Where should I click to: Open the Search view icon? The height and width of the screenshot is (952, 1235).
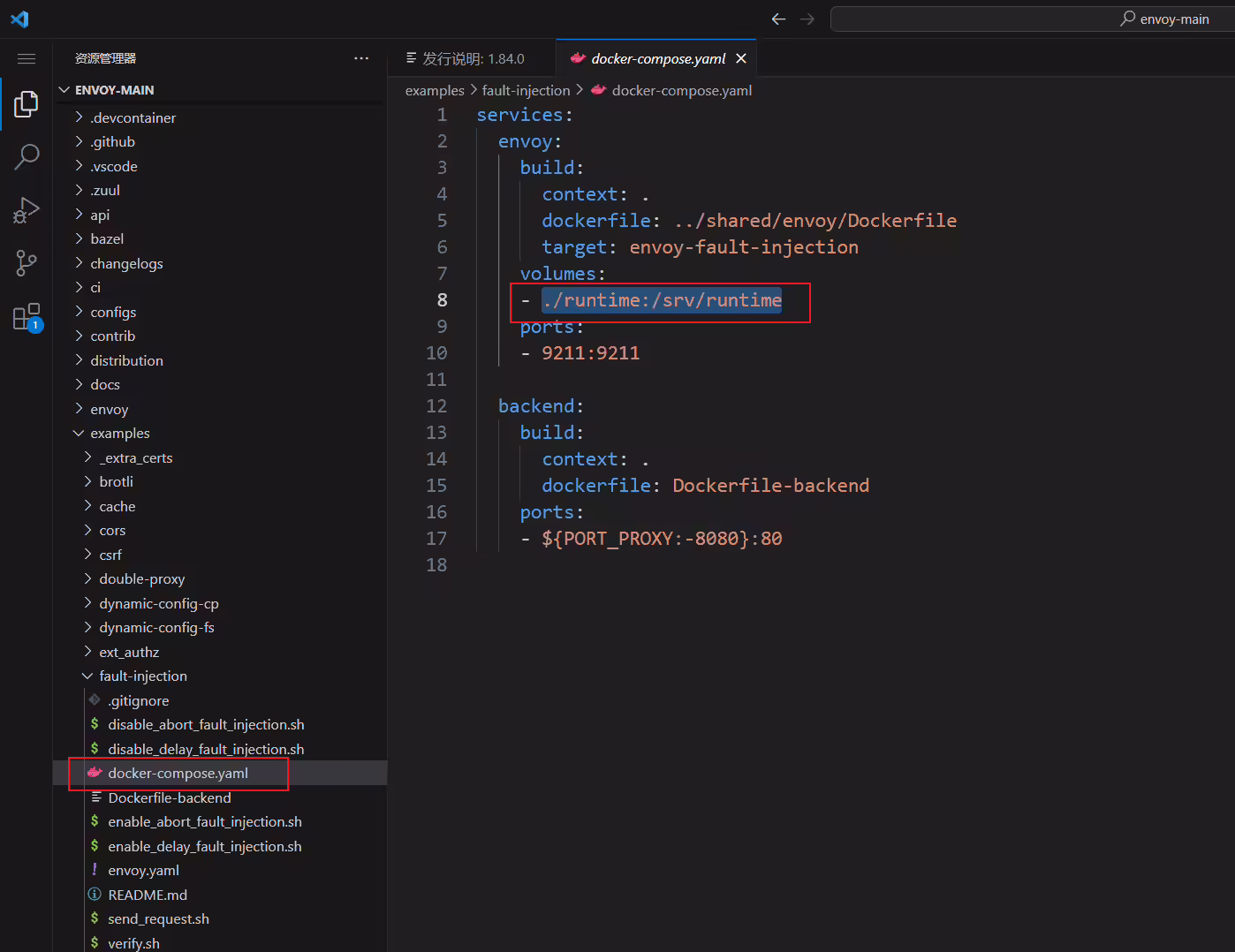point(27,157)
